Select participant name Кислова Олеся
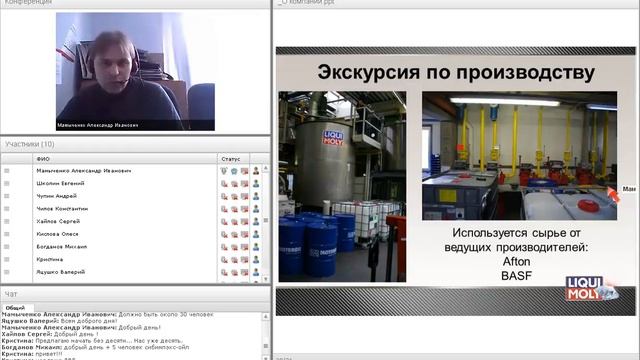640x360 pixels. 57,234
